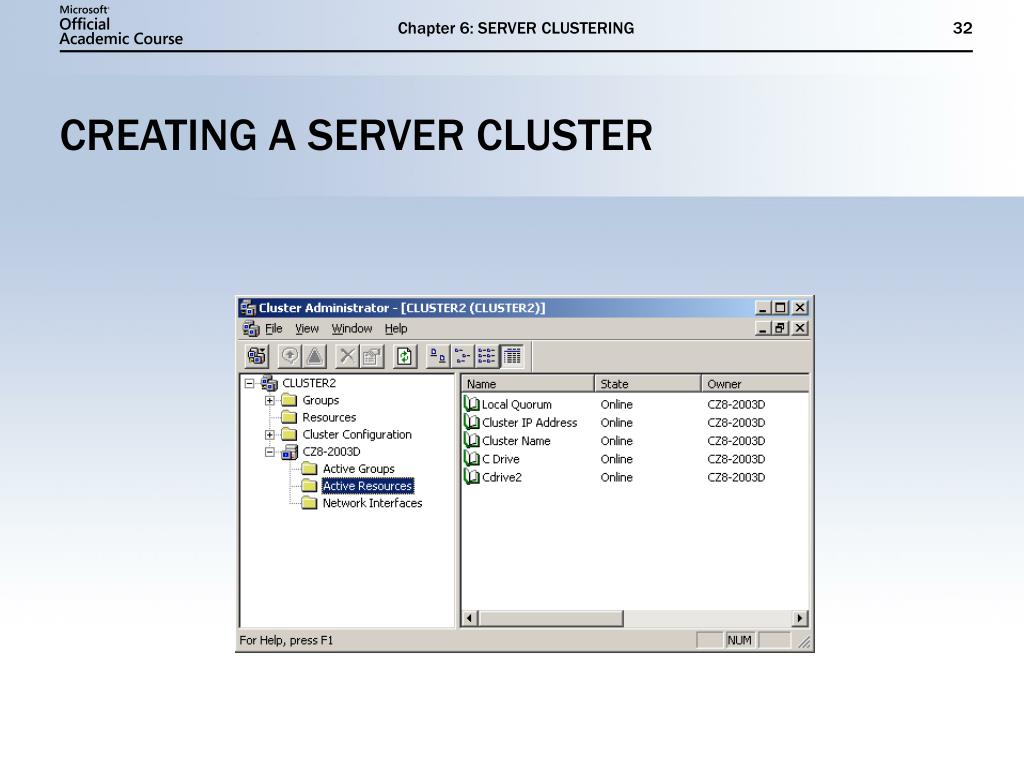
Task: Open the View menu
Action: pos(307,329)
